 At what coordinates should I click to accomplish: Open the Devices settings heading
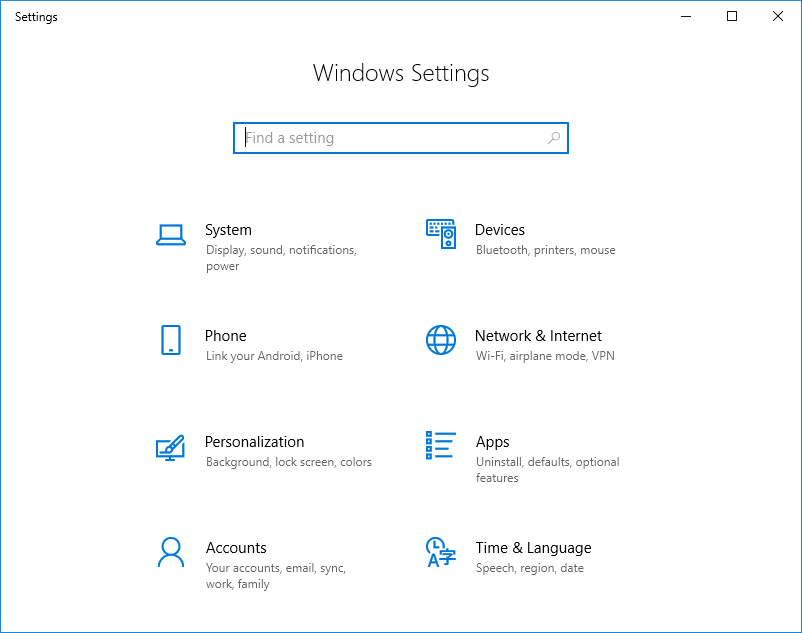500,230
